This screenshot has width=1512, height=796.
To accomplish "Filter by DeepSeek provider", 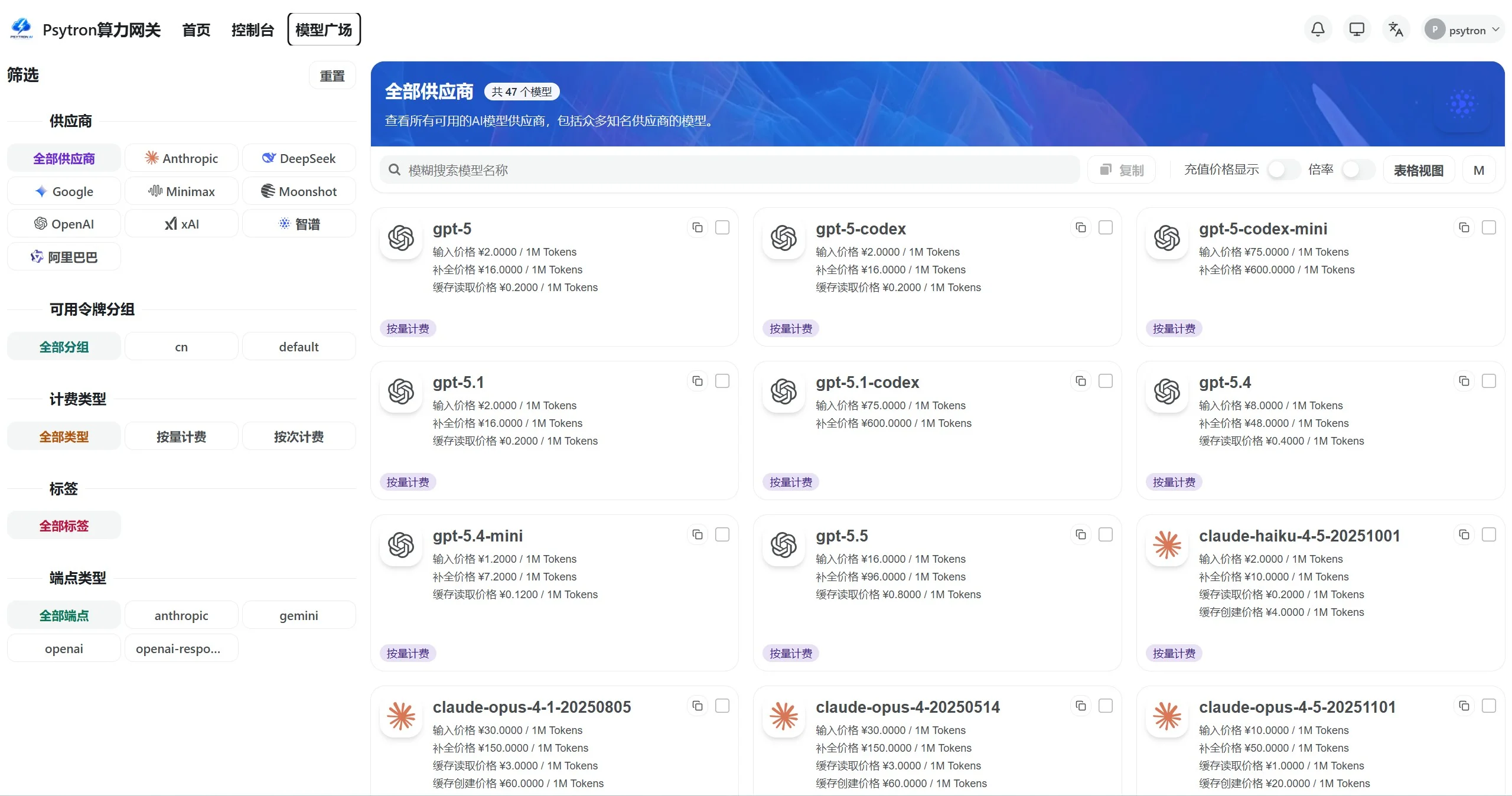I will [299, 158].
